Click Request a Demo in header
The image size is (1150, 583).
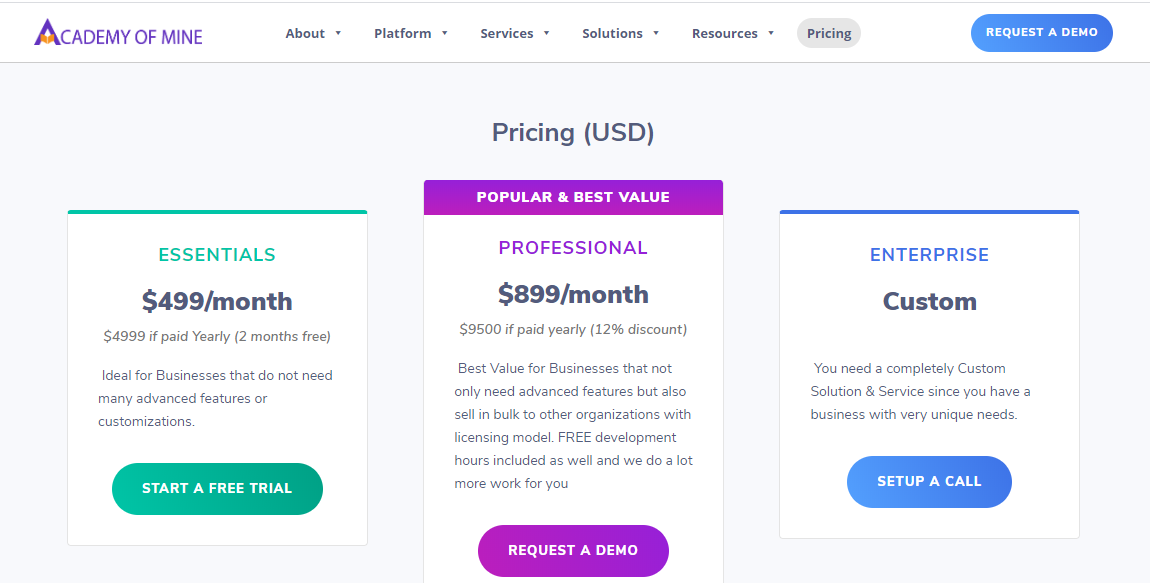click(1041, 33)
